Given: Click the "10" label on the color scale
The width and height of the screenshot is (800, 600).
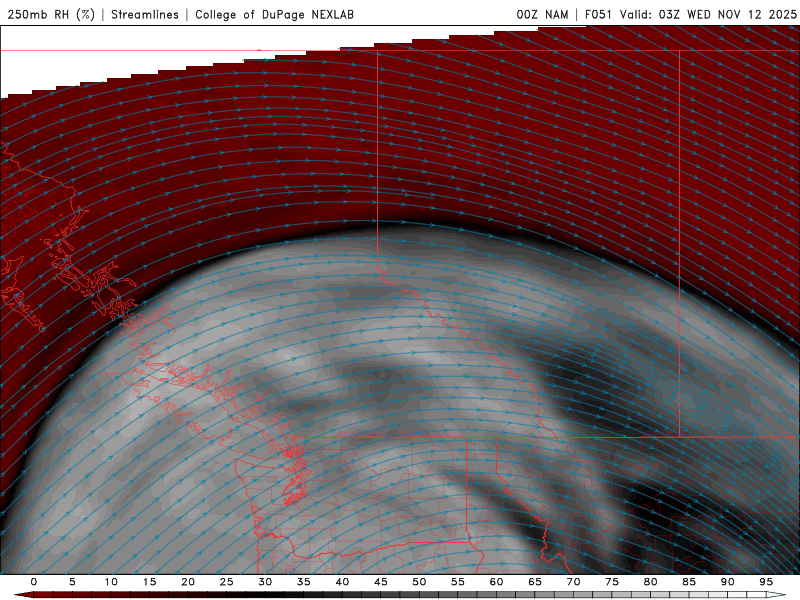Looking at the screenshot, I should (111, 582).
